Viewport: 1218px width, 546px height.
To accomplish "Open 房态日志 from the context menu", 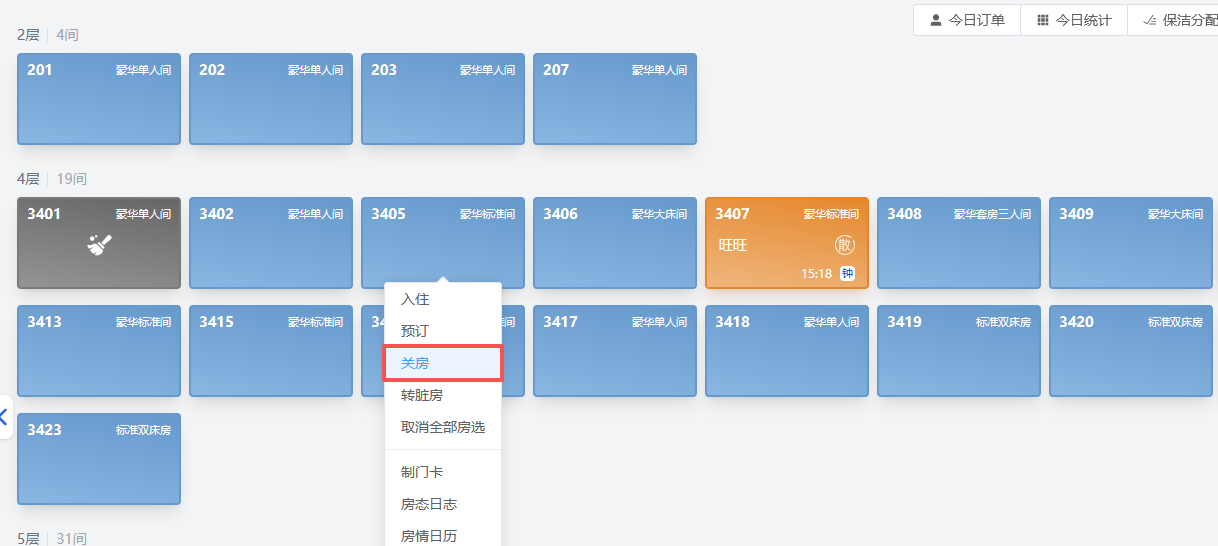I will [x=443, y=504].
